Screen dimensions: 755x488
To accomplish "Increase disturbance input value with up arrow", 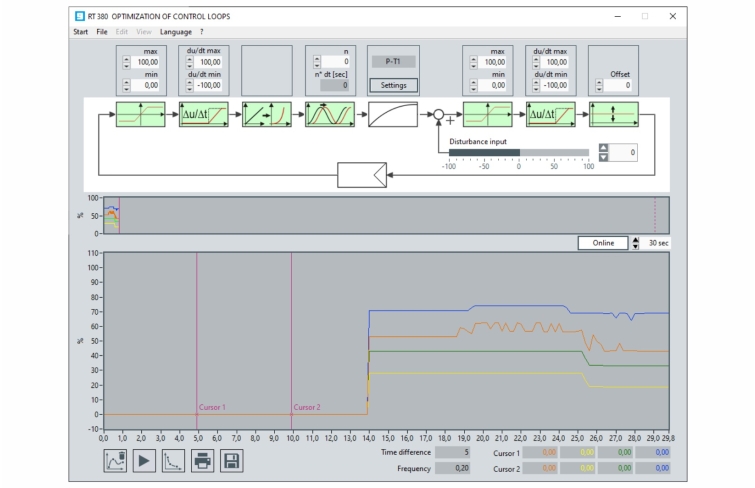I will 603,147.
